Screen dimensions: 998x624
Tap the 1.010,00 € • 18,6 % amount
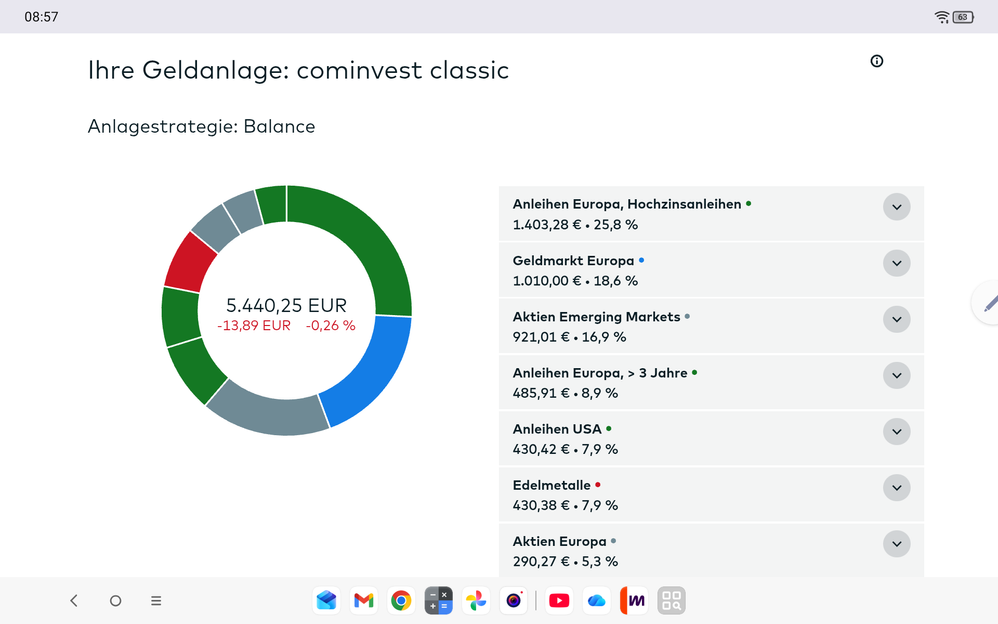(x=575, y=281)
